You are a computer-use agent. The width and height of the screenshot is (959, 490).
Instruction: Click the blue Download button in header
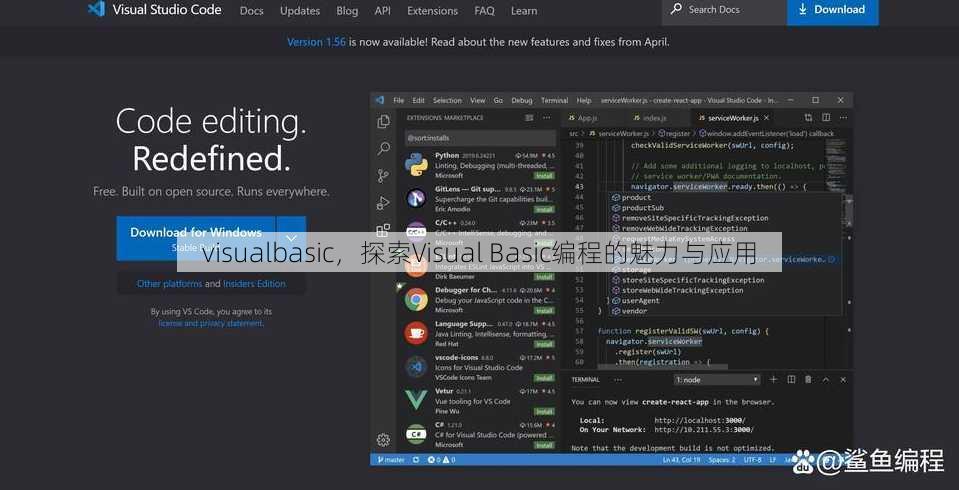(x=832, y=10)
